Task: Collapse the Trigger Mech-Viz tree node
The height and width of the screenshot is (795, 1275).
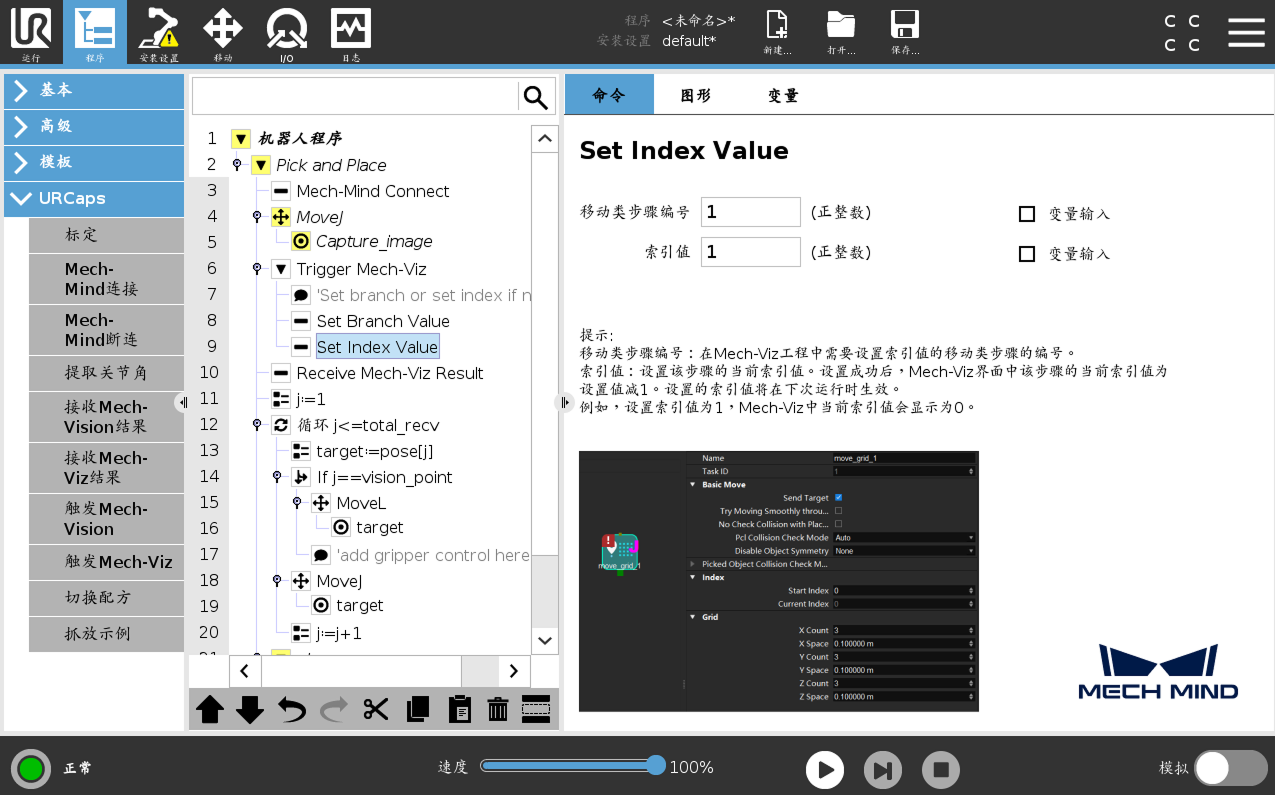Action: pos(280,268)
